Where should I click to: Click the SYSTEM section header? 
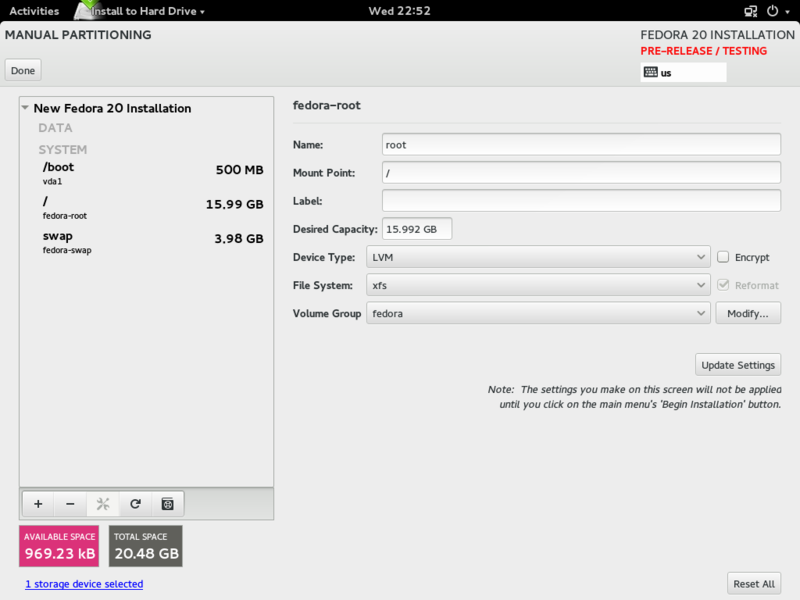tap(63, 149)
